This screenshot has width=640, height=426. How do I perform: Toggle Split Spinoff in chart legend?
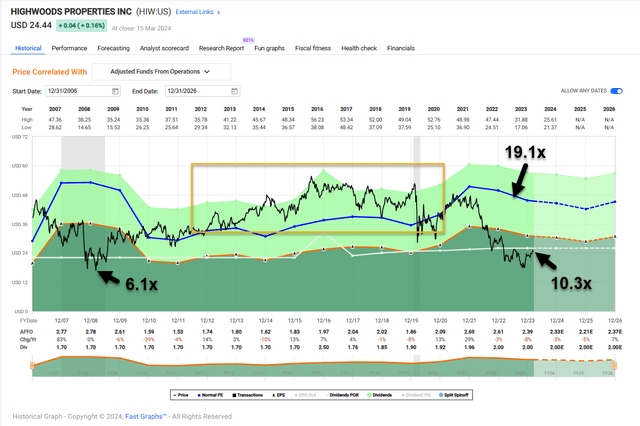point(453,395)
